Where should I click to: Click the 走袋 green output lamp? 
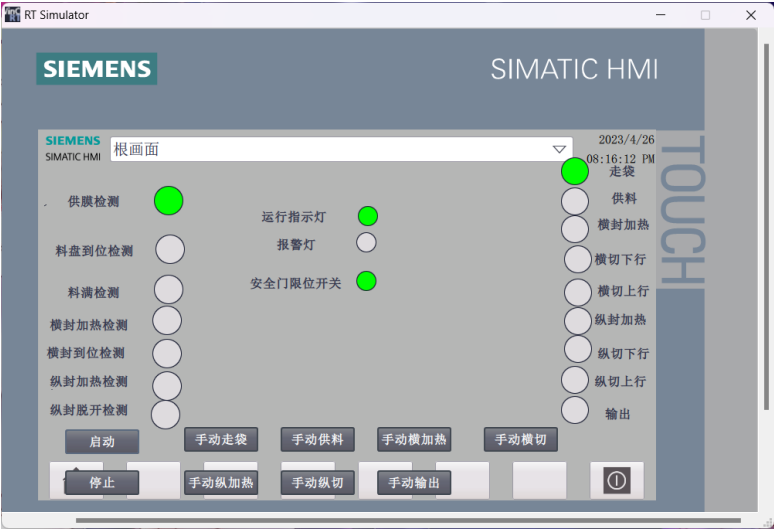point(575,171)
